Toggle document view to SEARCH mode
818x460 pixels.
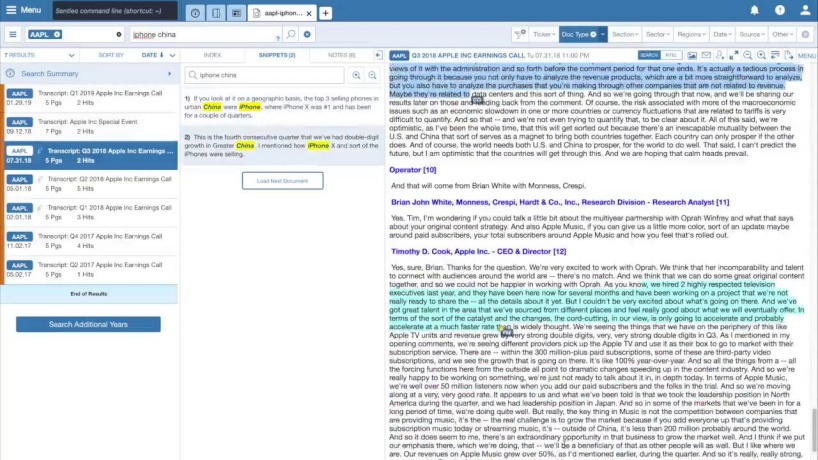pos(649,55)
